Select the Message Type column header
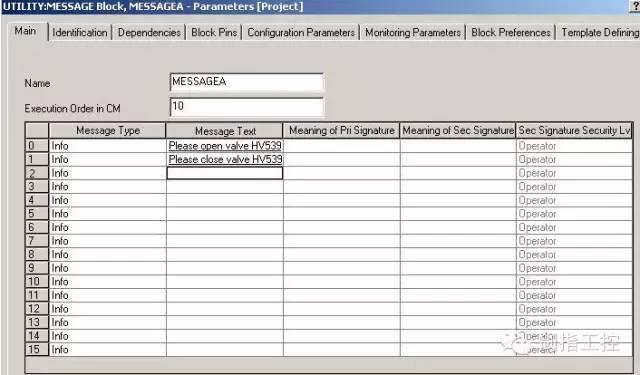 tap(108, 131)
